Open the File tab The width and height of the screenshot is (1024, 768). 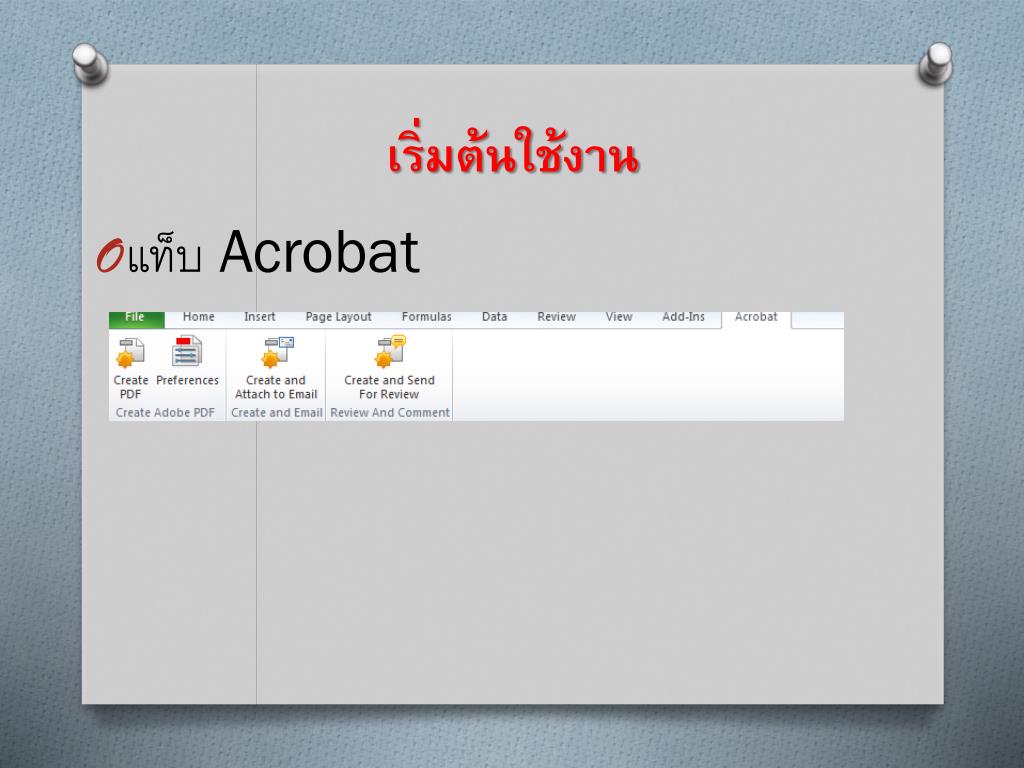point(136,318)
